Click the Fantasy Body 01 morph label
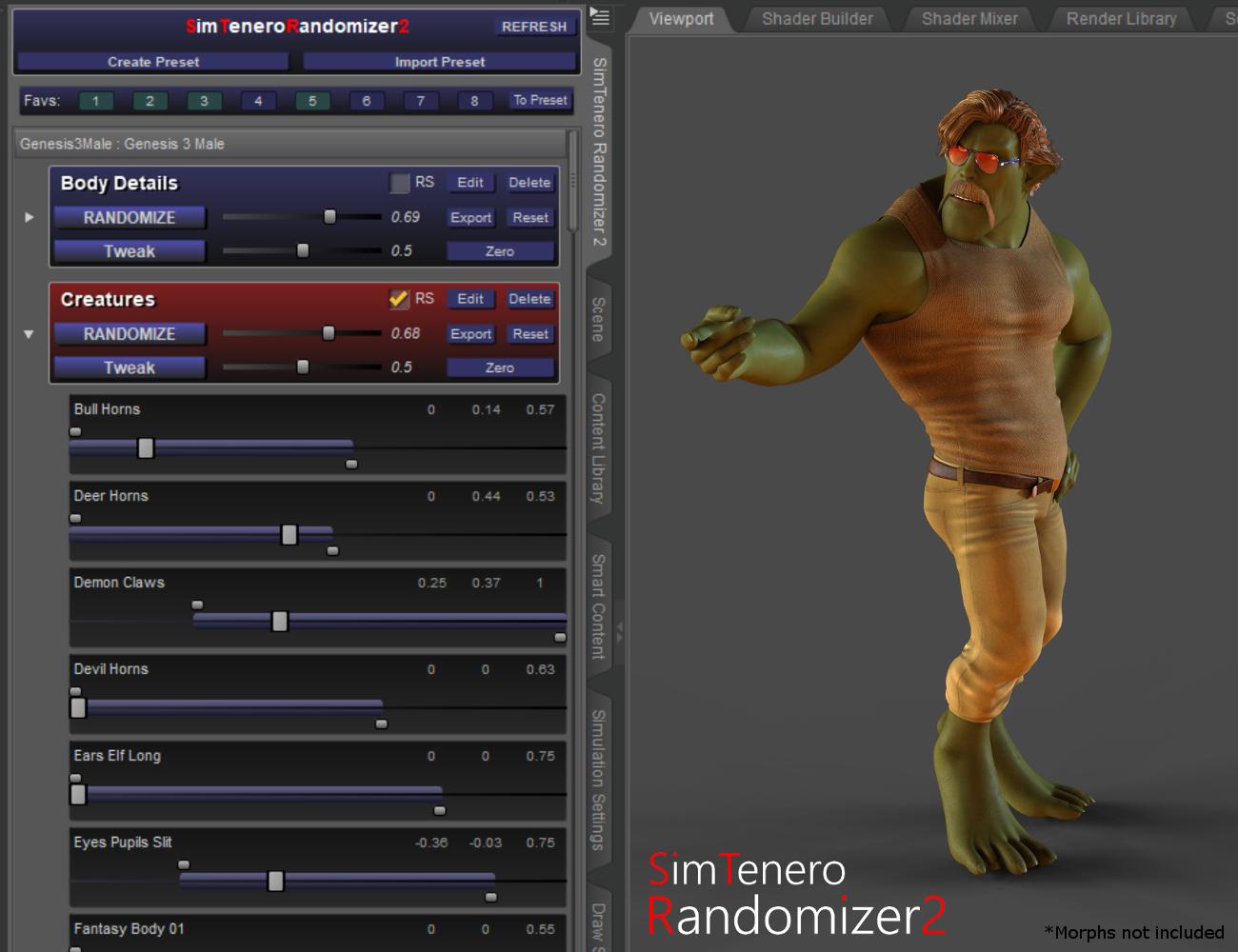The width and height of the screenshot is (1238, 952). click(x=129, y=928)
